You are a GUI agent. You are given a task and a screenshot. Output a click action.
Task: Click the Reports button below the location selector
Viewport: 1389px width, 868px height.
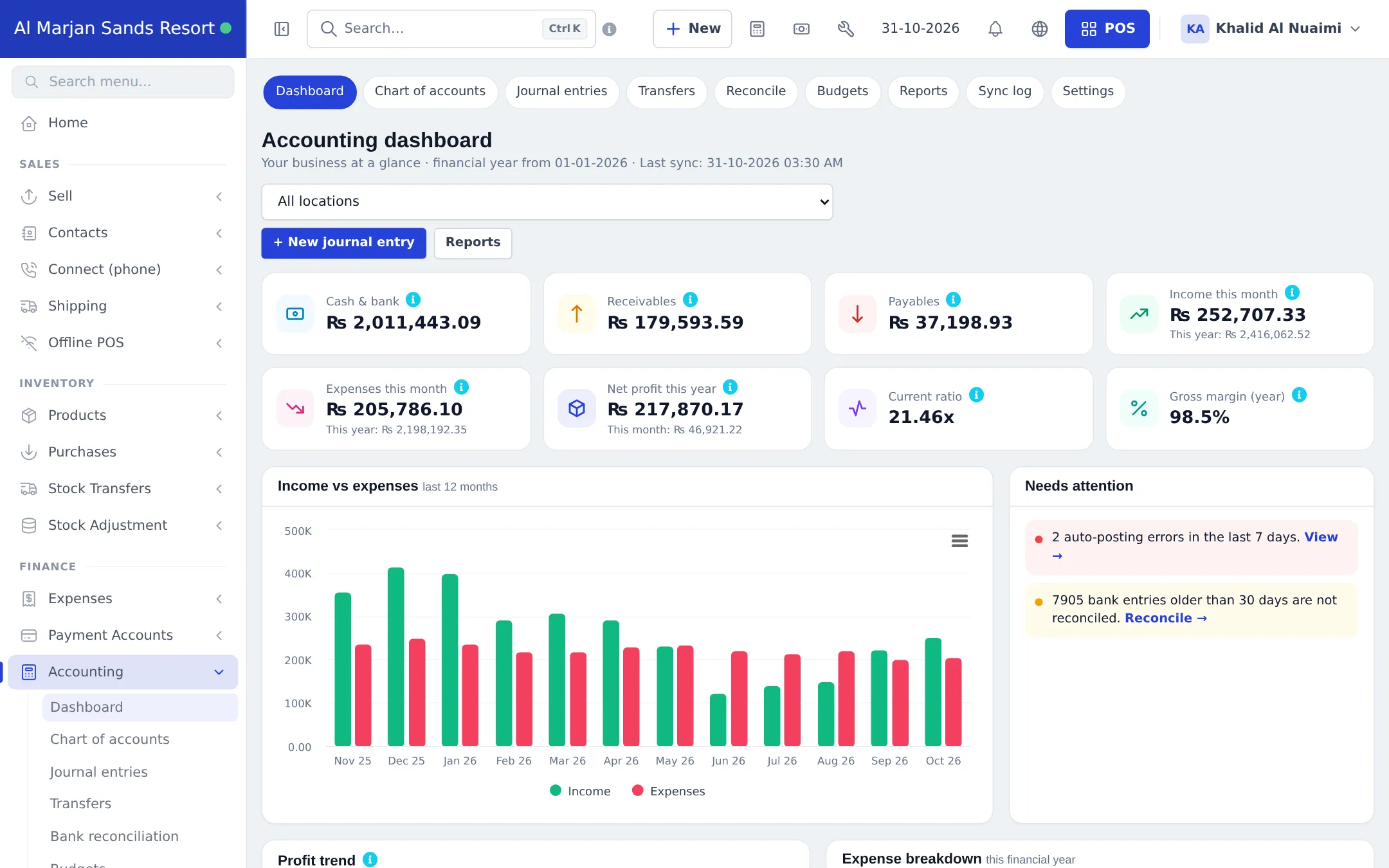click(x=473, y=243)
